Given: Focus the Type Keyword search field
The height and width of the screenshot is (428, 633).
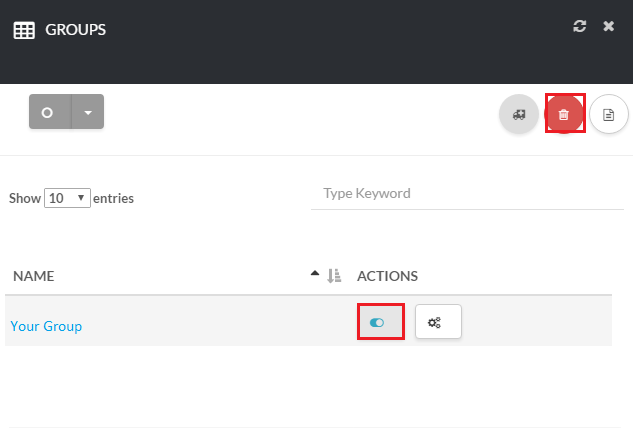Looking at the screenshot, I should coord(467,193).
